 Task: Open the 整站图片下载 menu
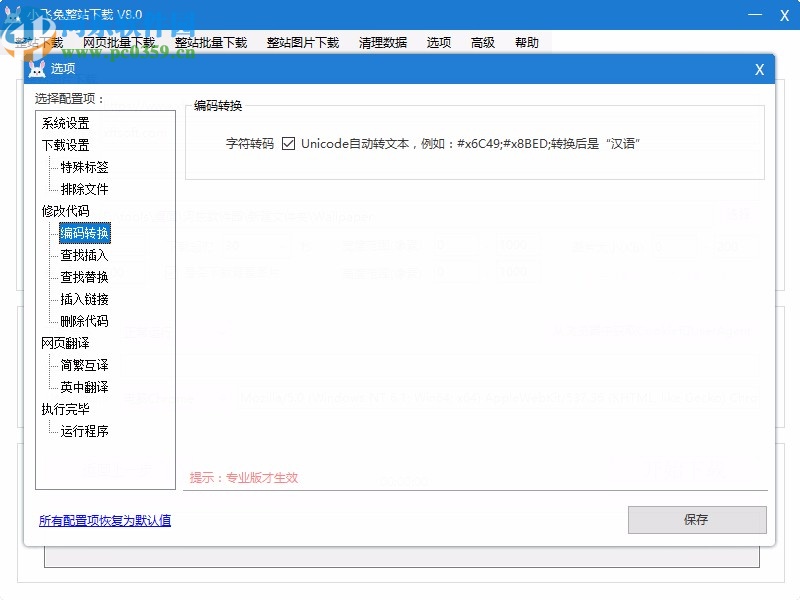click(x=303, y=42)
